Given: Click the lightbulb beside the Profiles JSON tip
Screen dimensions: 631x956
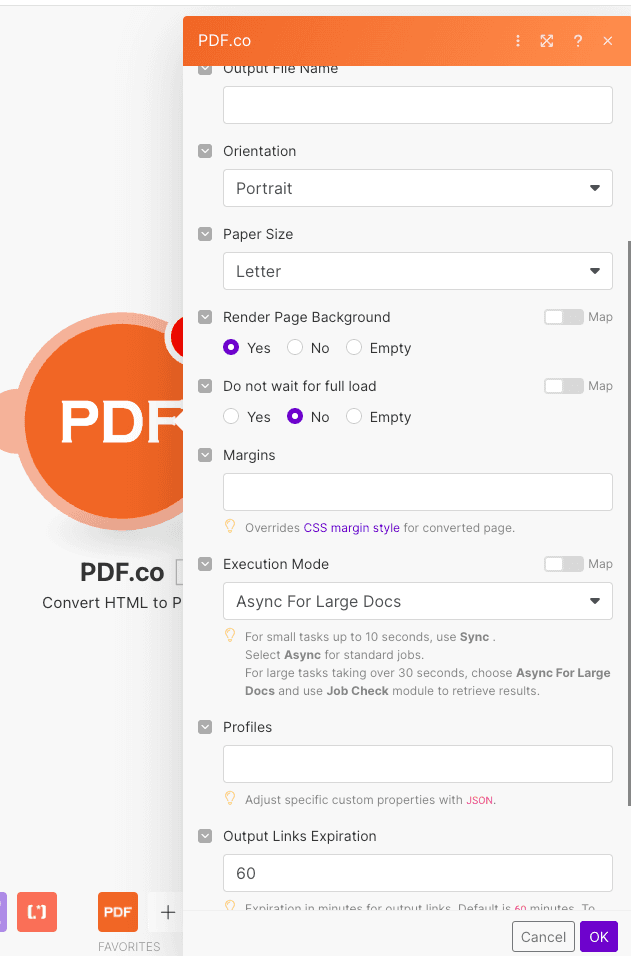Looking at the screenshot, I should click(x=230, y=800).
